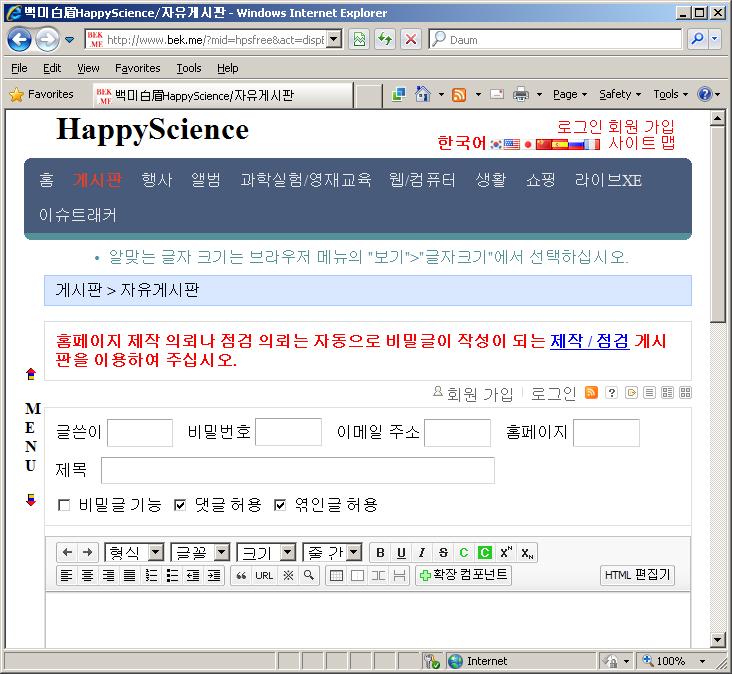The image size is (732, 674).
Task: Open the 과학실험/영재교육 navigation item
Action: click(x=306, y=180)
